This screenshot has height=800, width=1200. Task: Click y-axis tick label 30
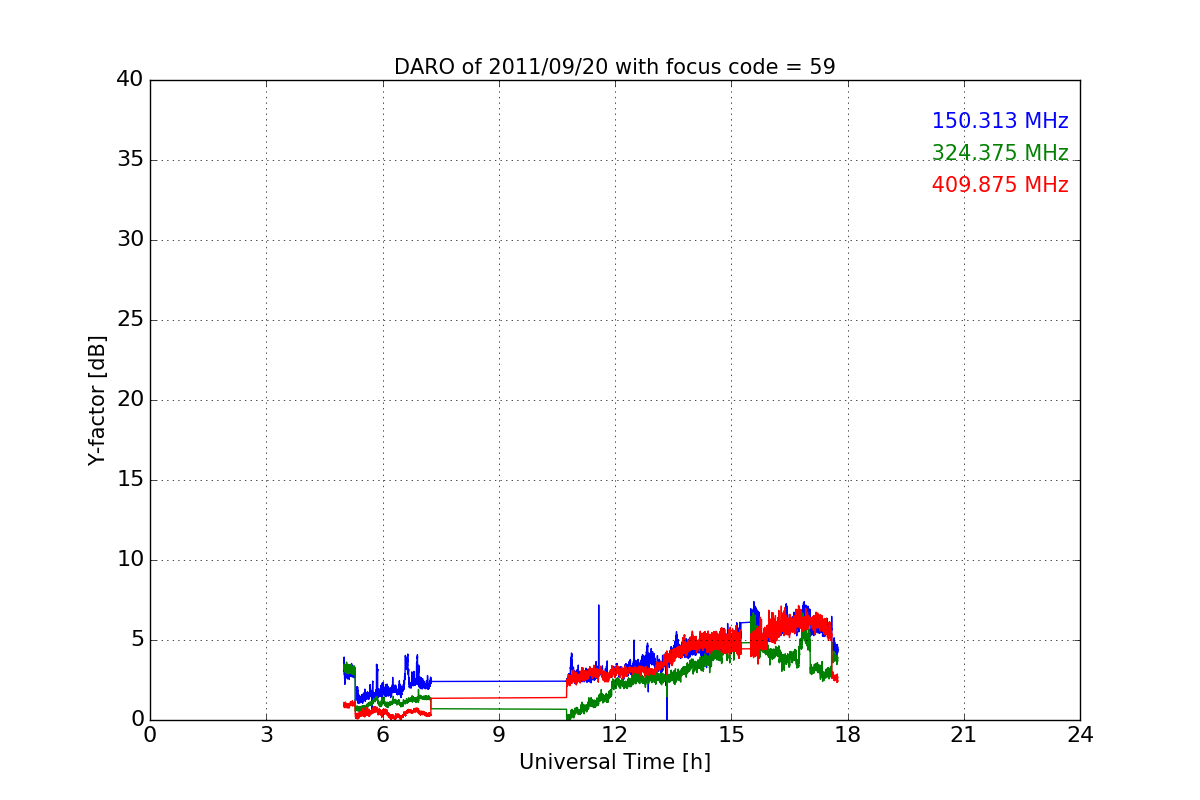tap(130, 240)
